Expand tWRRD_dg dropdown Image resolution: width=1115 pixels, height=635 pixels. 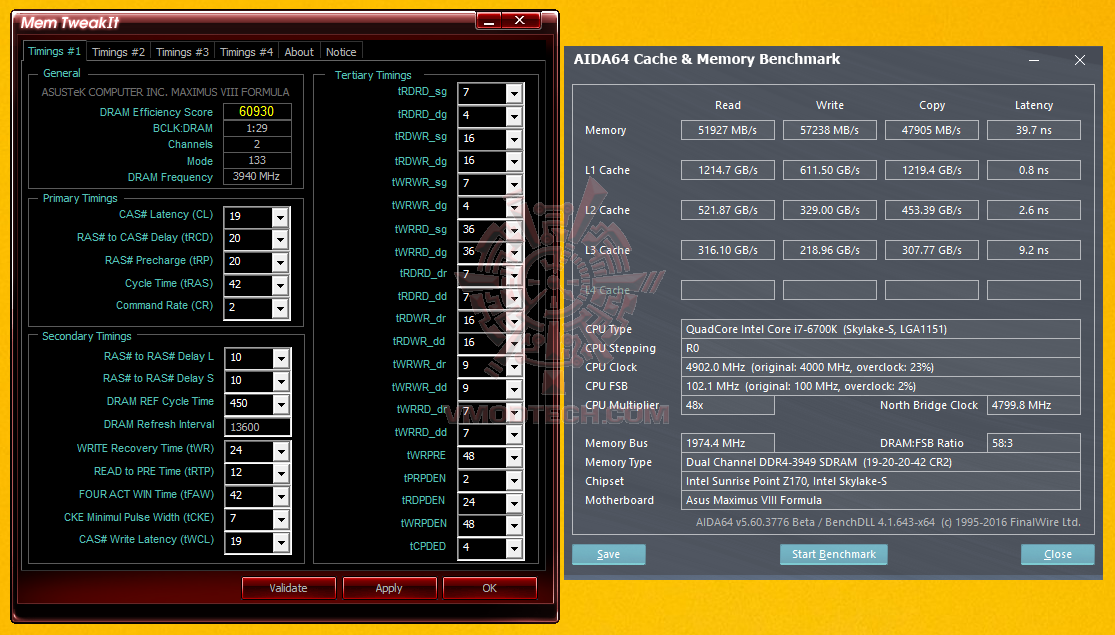point(514,252)
